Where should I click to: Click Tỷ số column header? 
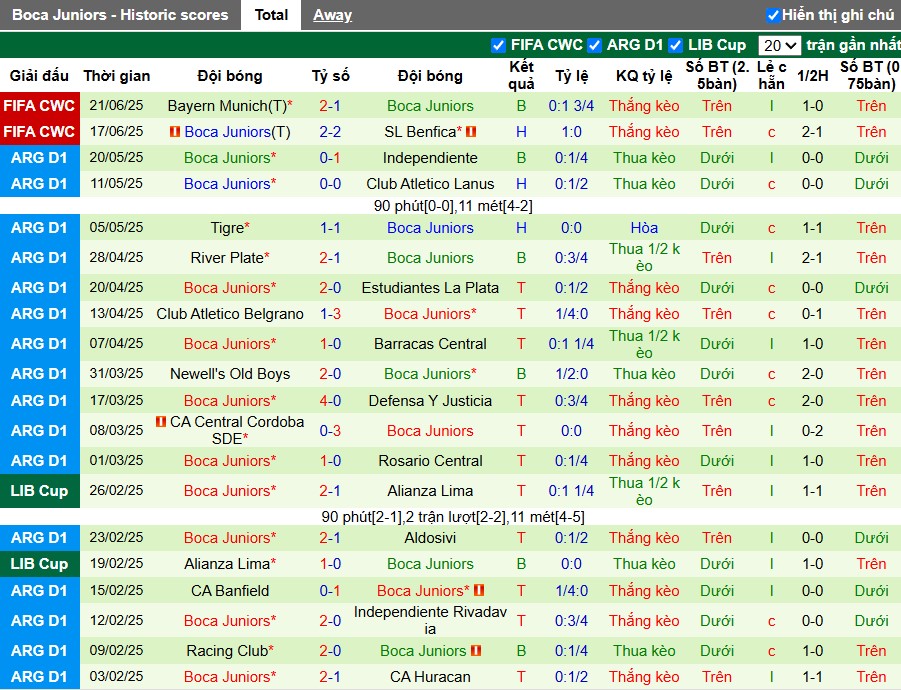coord(330,76)
